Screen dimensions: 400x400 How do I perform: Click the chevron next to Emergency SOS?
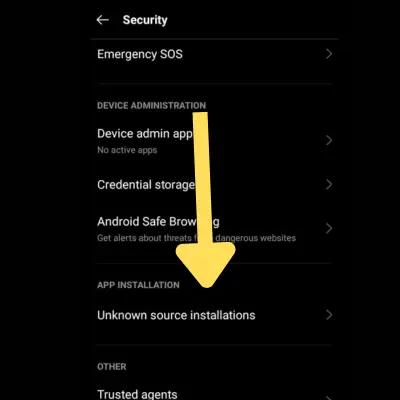[329, 54]
